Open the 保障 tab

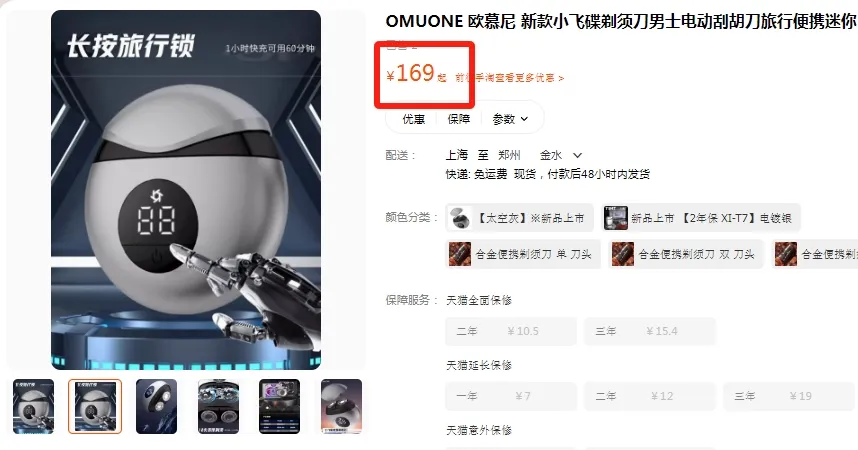coord(459,119)
